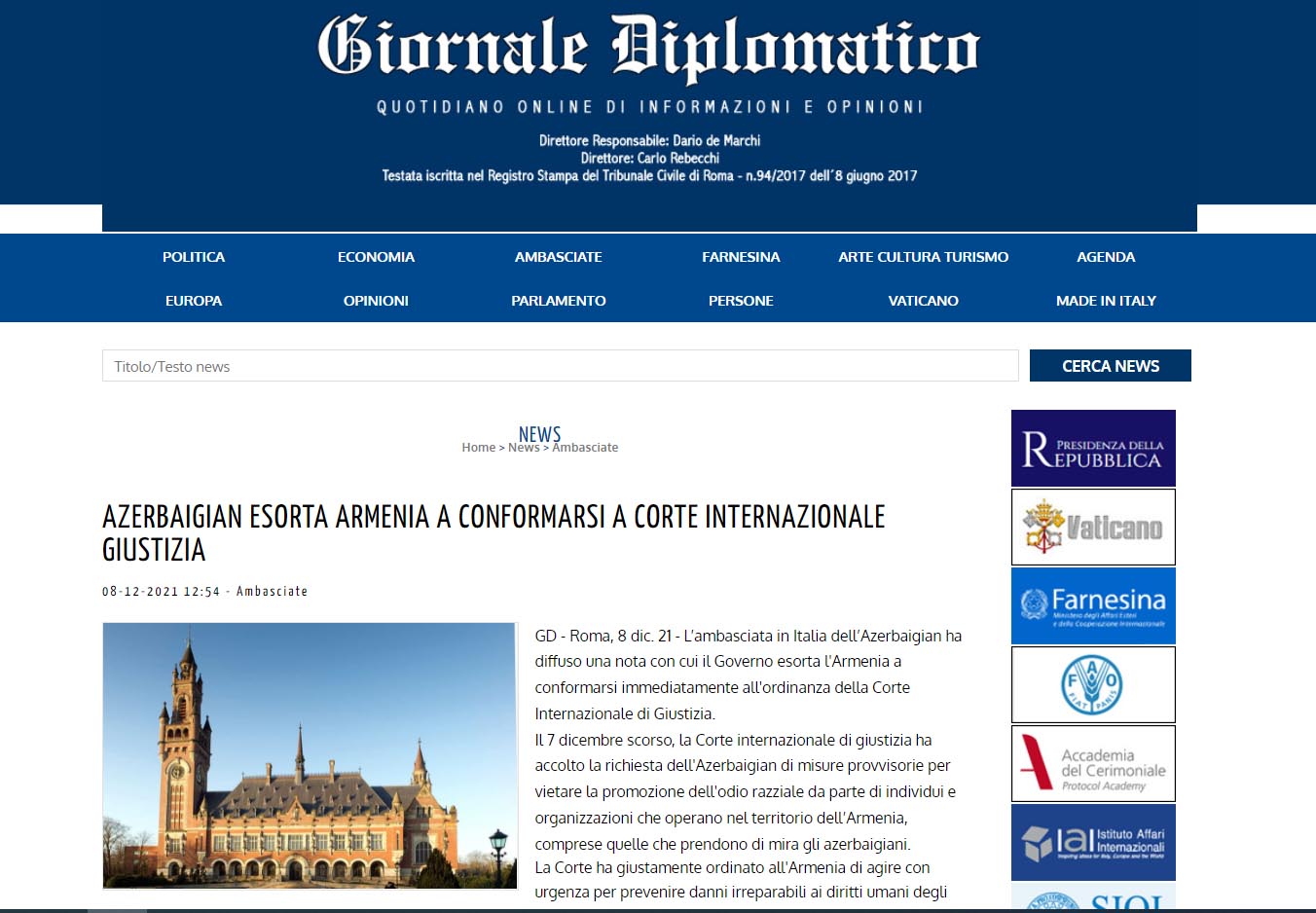The width and height of the screenshot is (1316, 913).
Task: Open the Accademia del Cerimoniale banner
Action: (1093, 763)
